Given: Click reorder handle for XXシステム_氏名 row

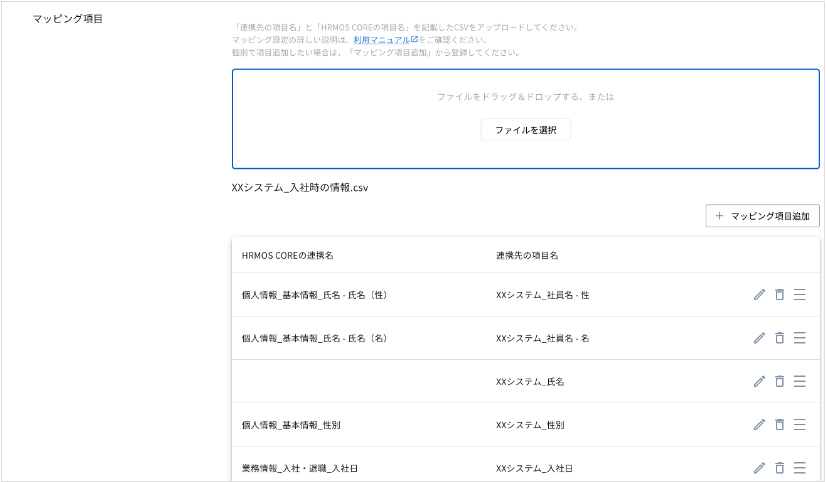Looking at the screenshot, I should point(799,381).
